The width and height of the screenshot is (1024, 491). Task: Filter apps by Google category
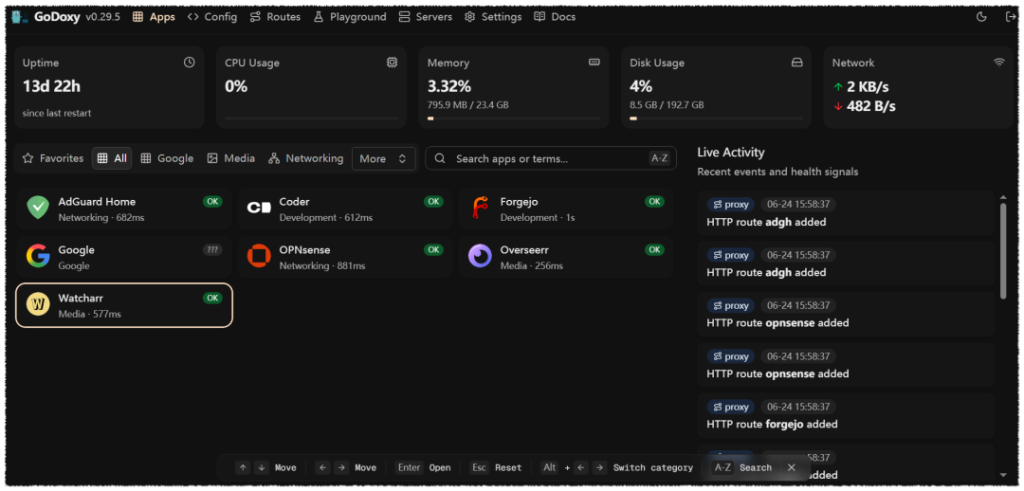click(x=167, y=158)
